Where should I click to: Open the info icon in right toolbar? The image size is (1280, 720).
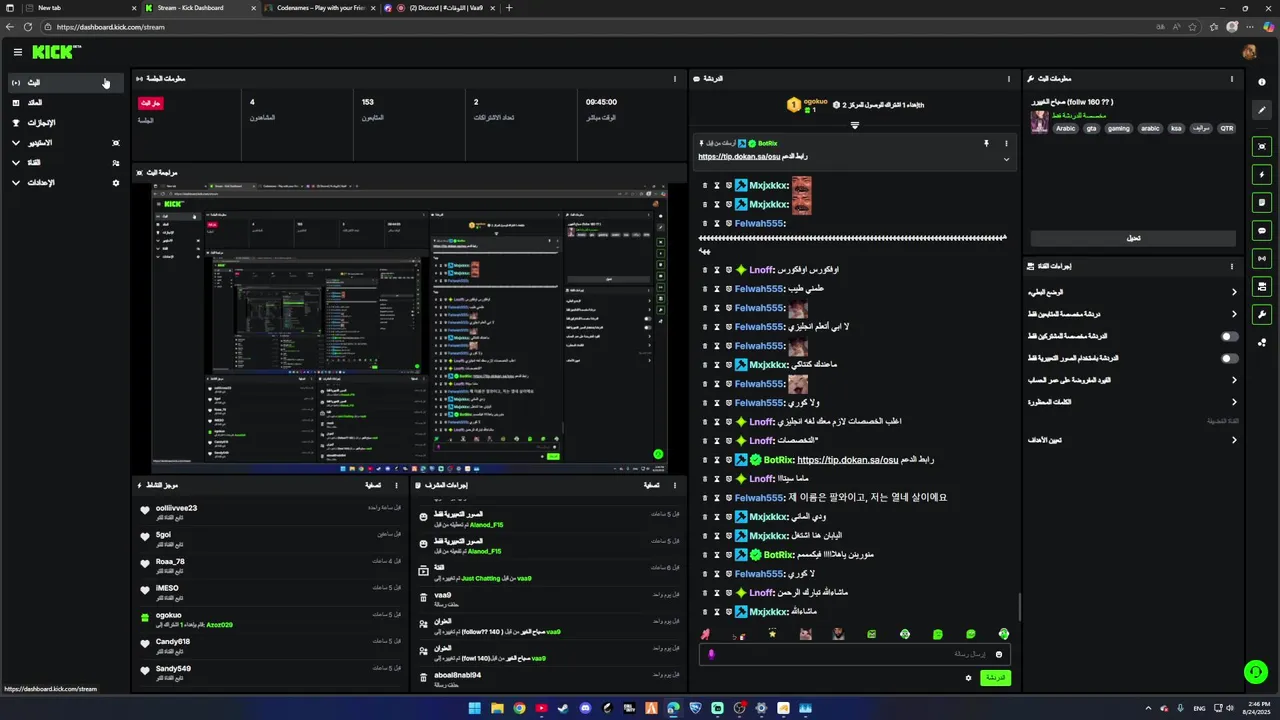[1262, 82]
